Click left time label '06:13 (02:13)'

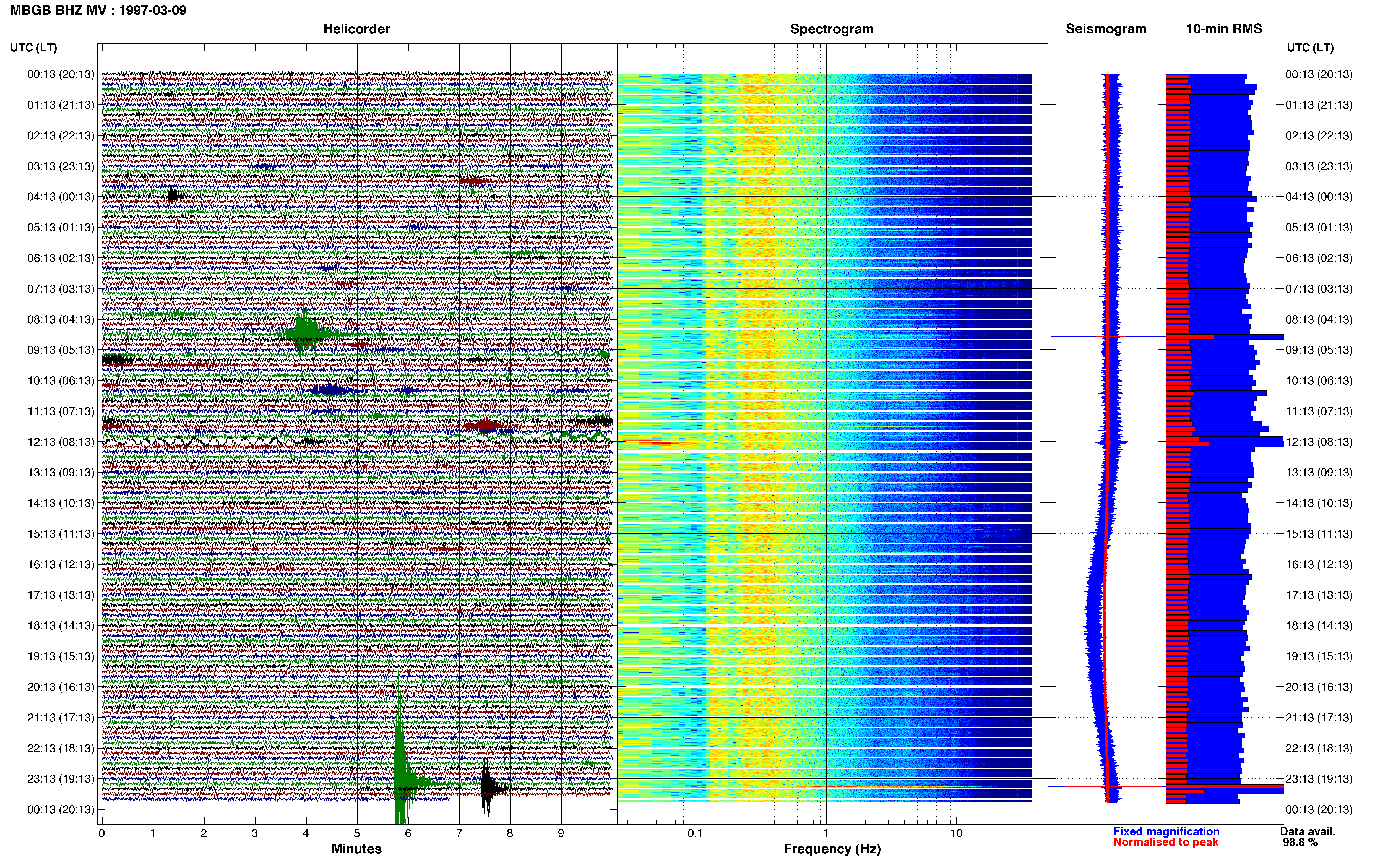click(x=61, y=258)
